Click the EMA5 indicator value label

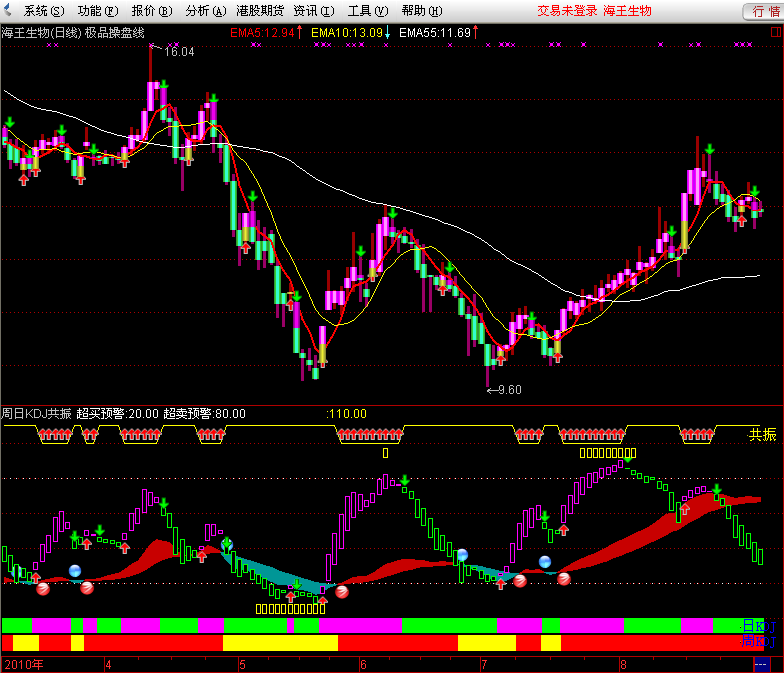coord(263,32)
